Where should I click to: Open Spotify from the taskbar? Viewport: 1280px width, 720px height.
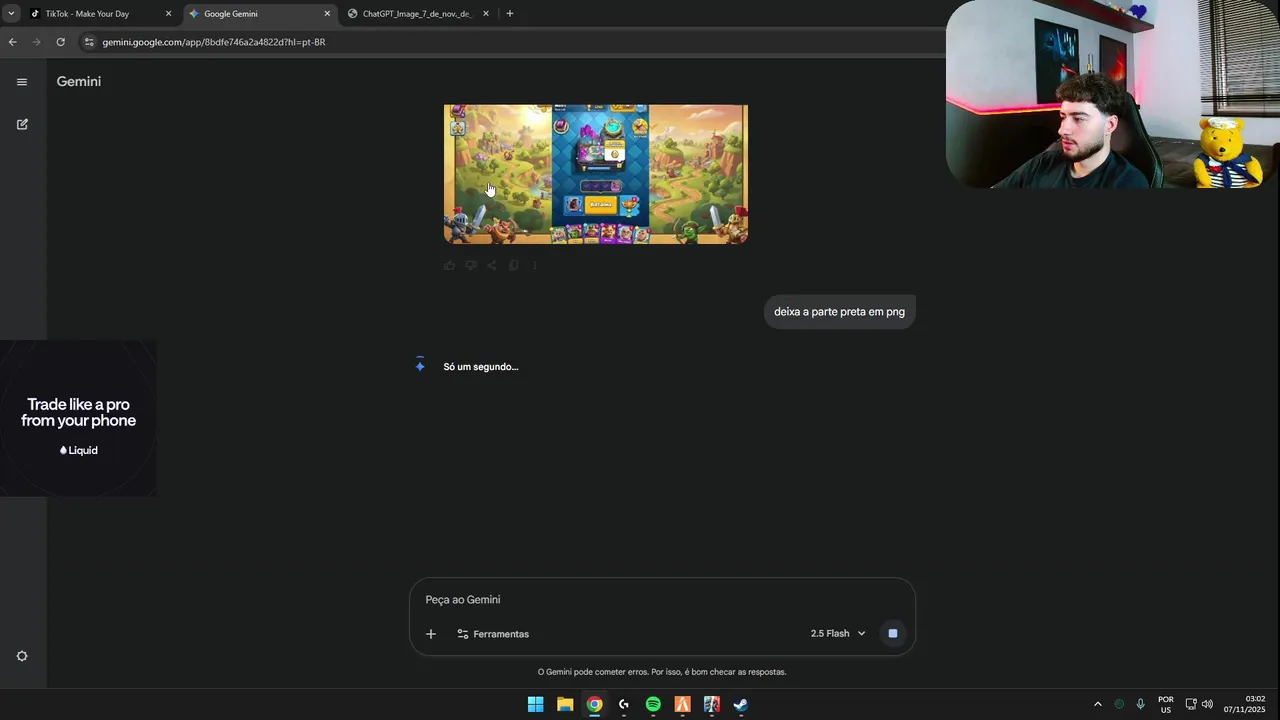point(653,704)
